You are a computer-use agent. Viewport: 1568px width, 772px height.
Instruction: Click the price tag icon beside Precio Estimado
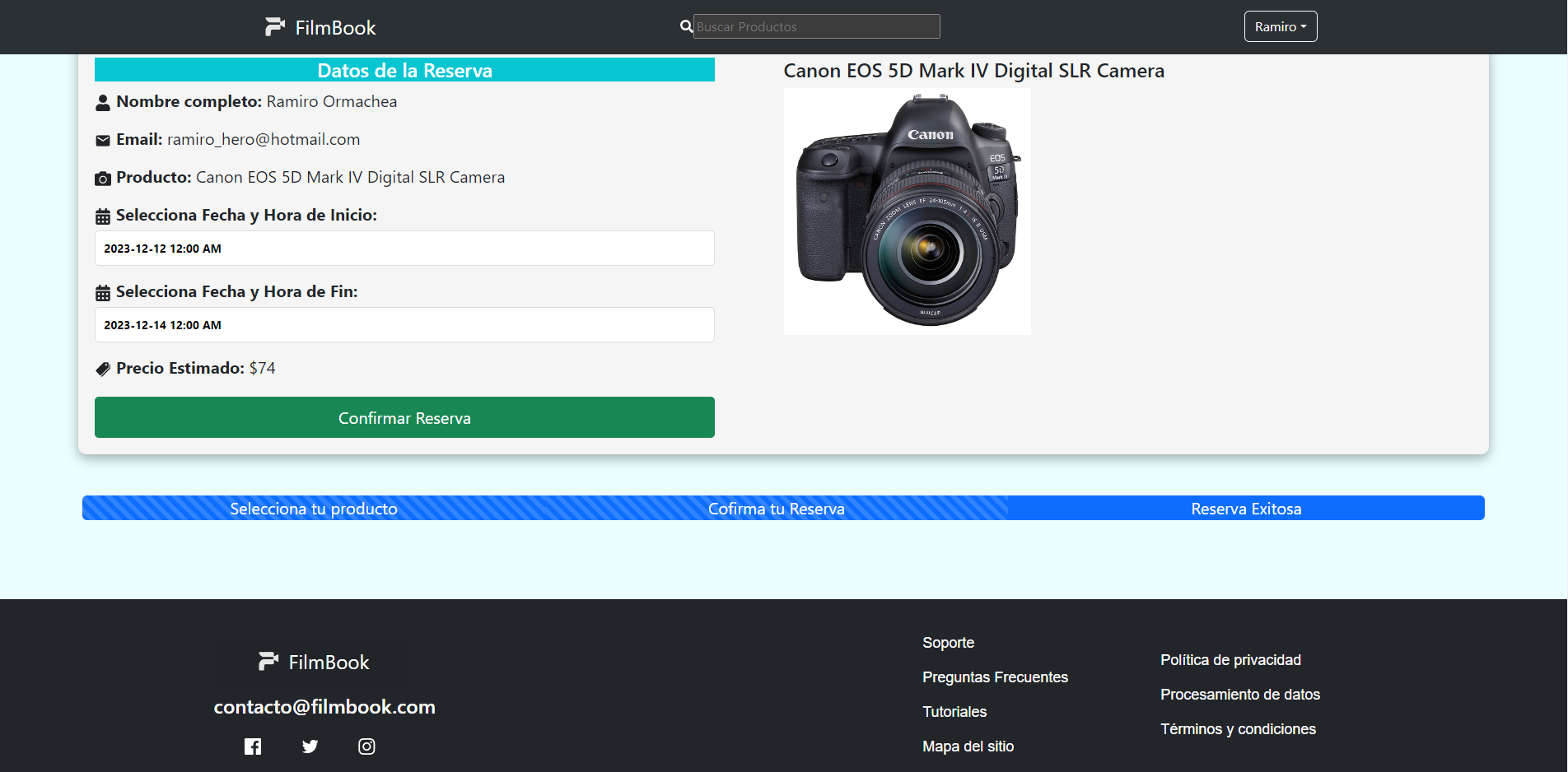click(x=103, y=370)
